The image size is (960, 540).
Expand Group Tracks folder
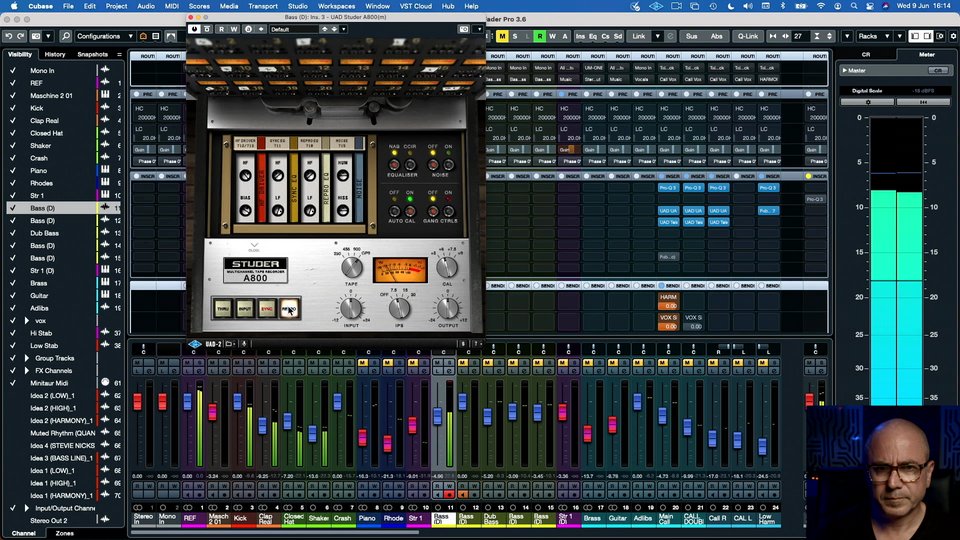pyautogui.click(x=26, y=358)
